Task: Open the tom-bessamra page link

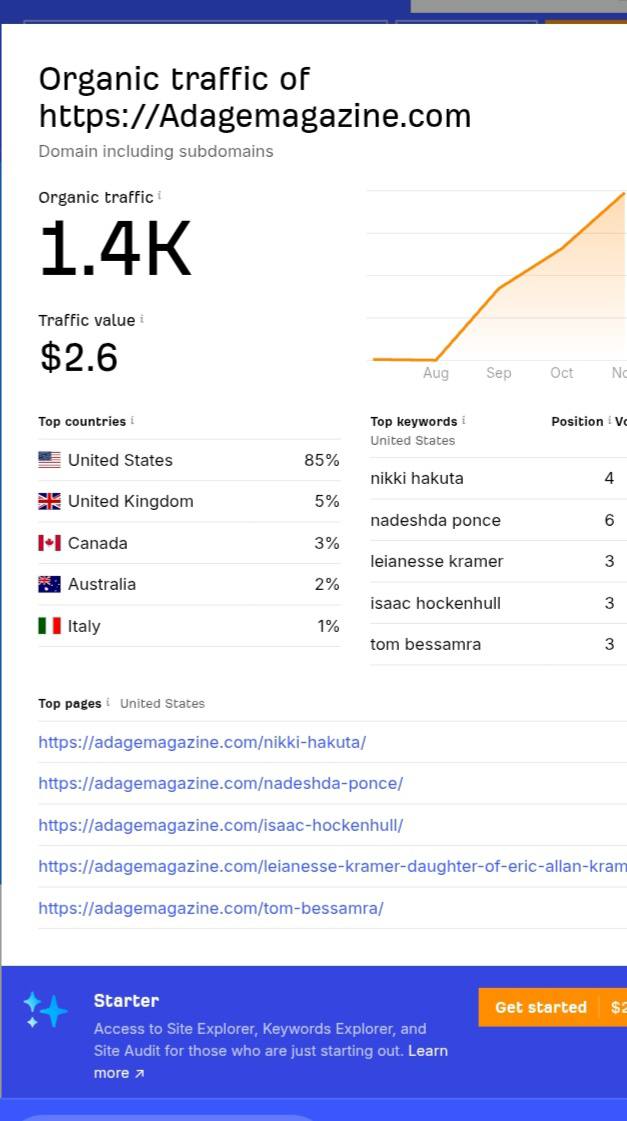Action: tap(210, 908)
